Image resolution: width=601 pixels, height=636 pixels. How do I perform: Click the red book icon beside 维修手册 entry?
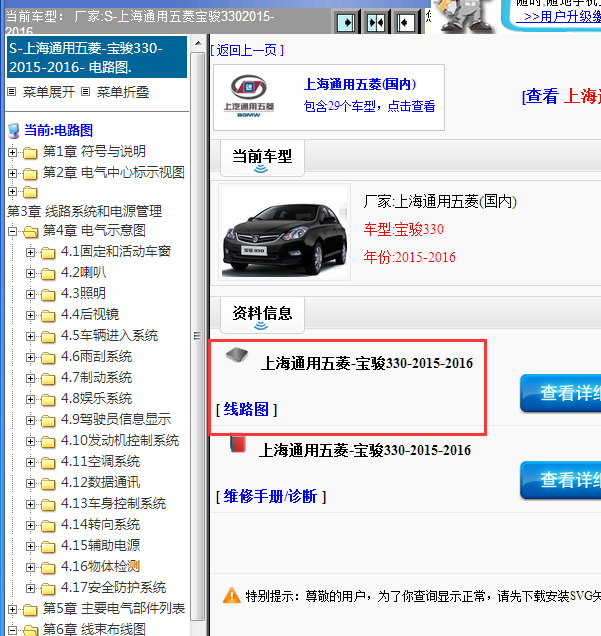[238, 443]
